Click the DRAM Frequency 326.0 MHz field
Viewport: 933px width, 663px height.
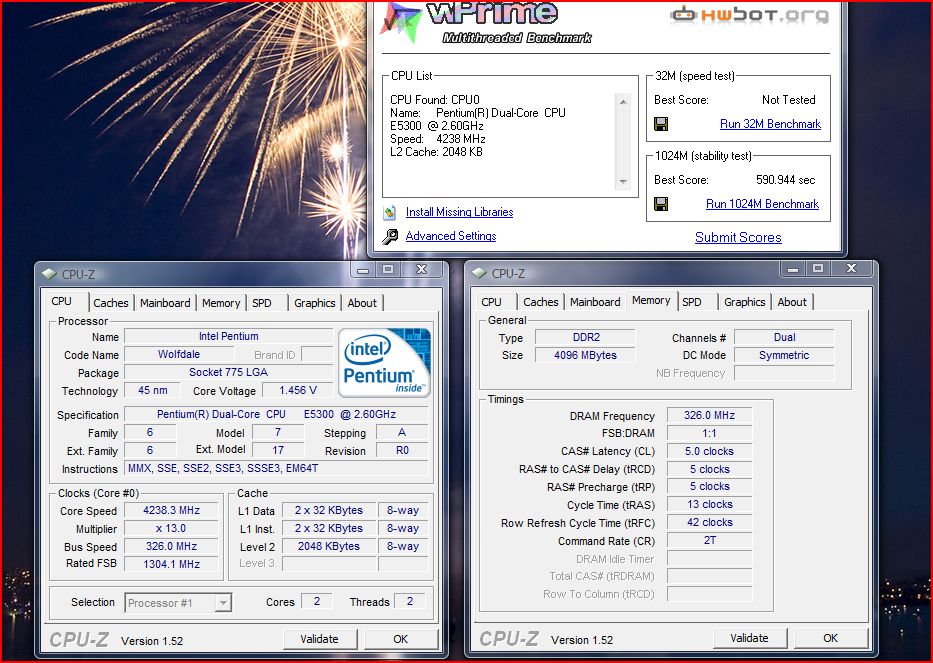(709, 415)
